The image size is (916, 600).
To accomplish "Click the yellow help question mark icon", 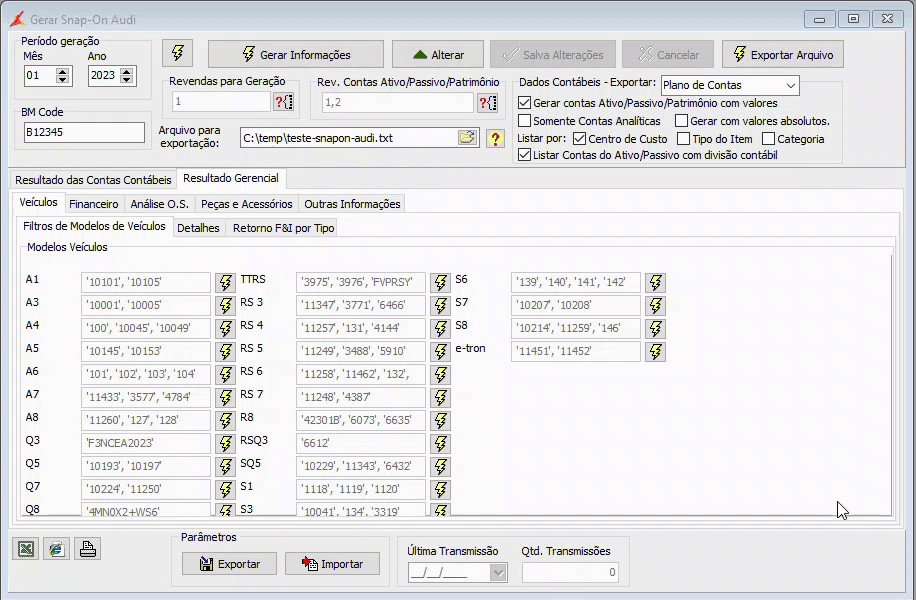I will click(x=495, y=138).
